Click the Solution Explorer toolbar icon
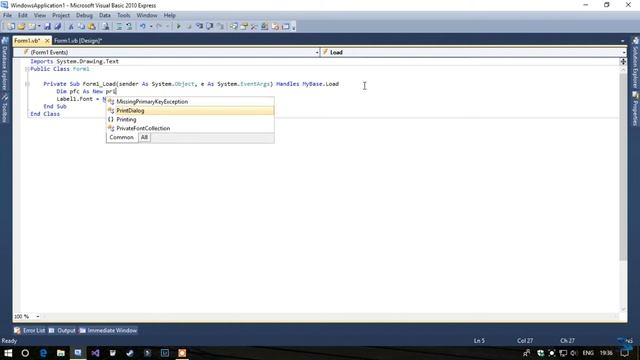Screen dimensions: 640x360 coord(233,27)
